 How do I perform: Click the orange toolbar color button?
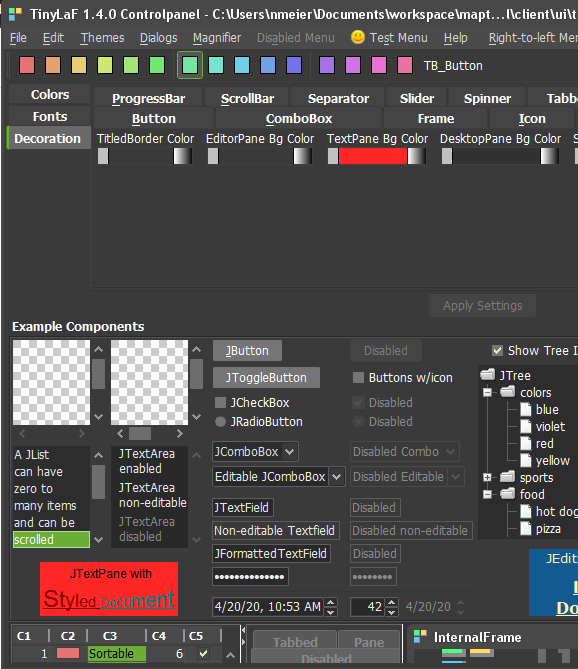[x=53, y=65]
